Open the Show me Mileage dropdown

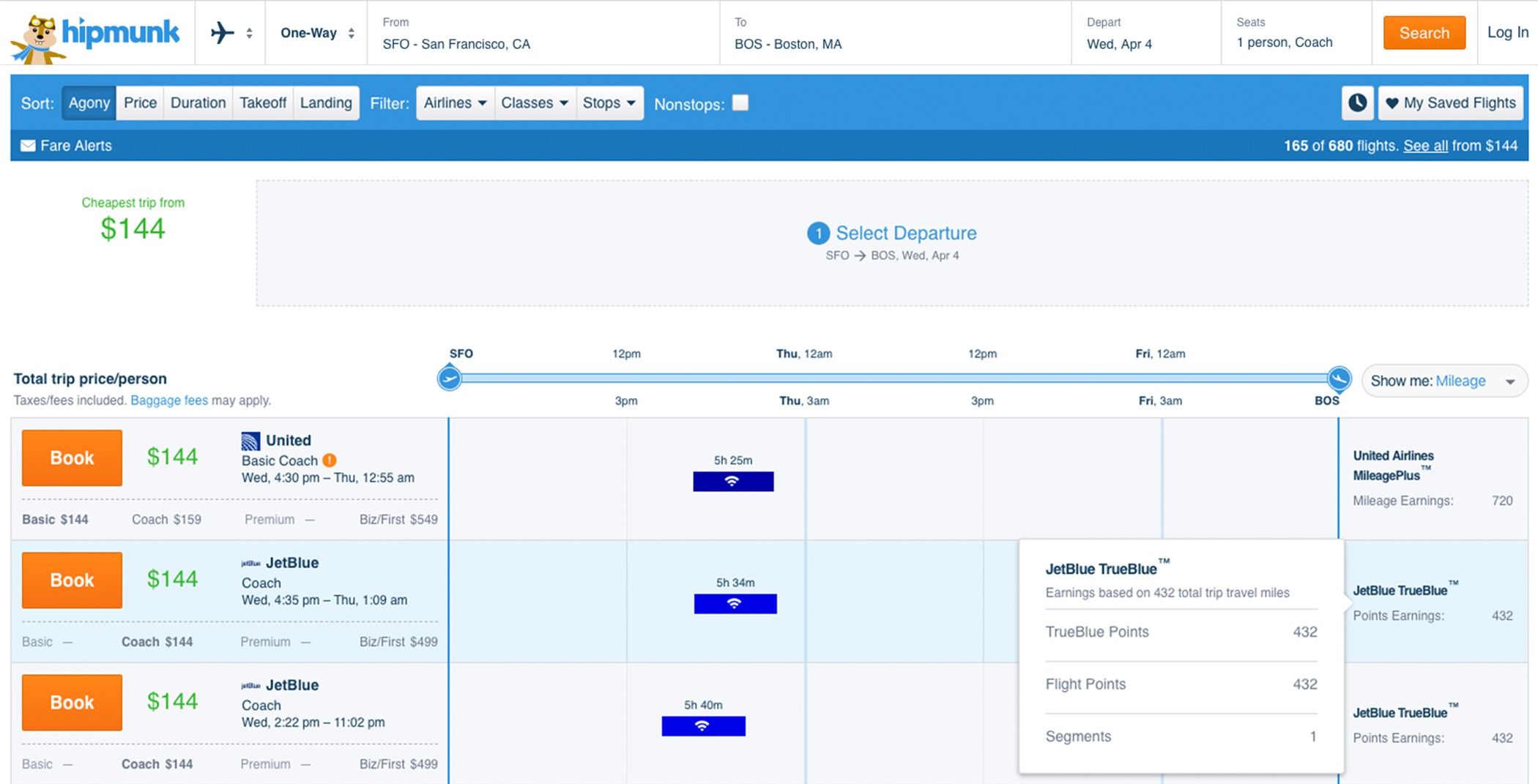[x=1444, y=381]
